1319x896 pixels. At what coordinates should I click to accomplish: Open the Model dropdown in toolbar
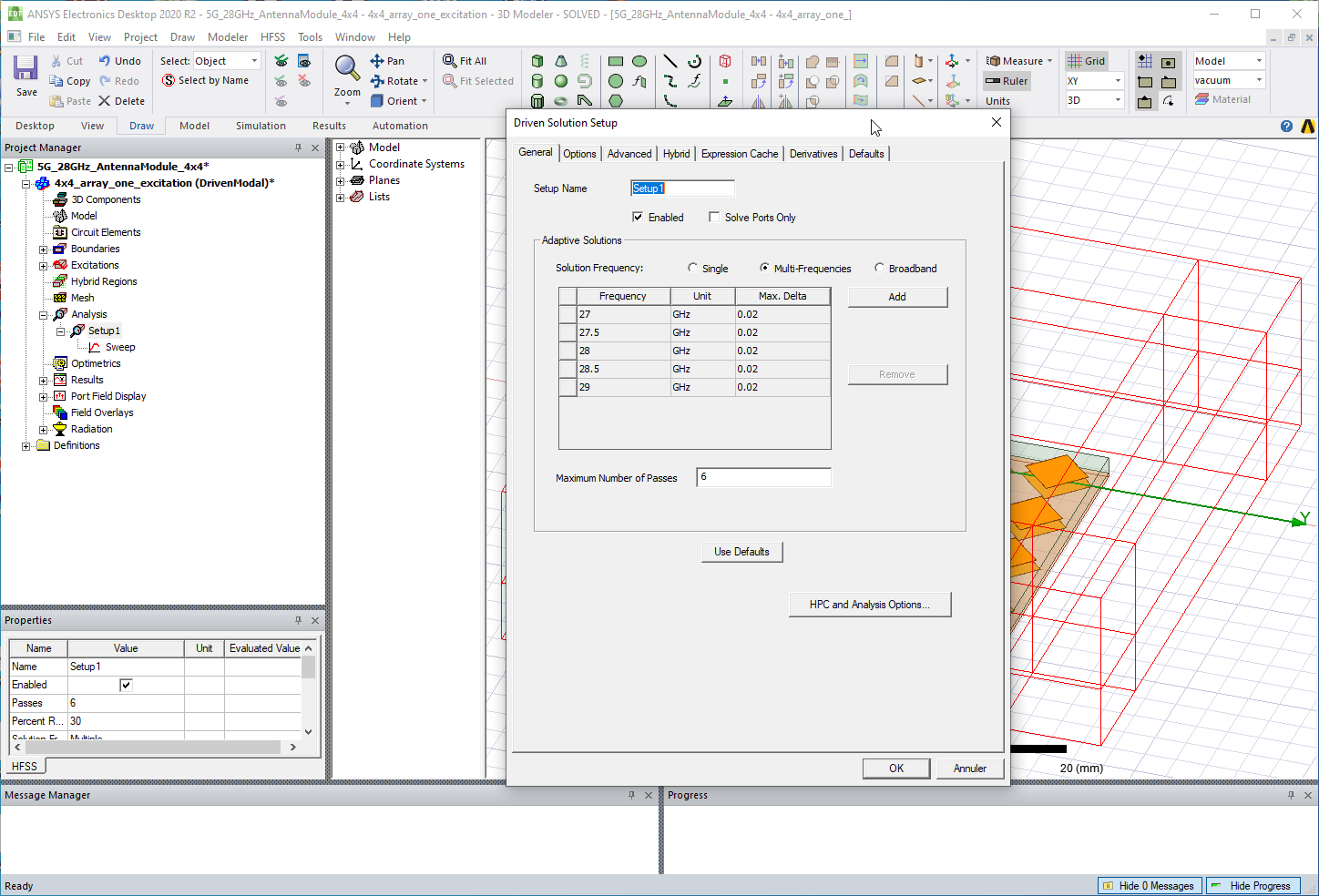tap(1229, 61)
